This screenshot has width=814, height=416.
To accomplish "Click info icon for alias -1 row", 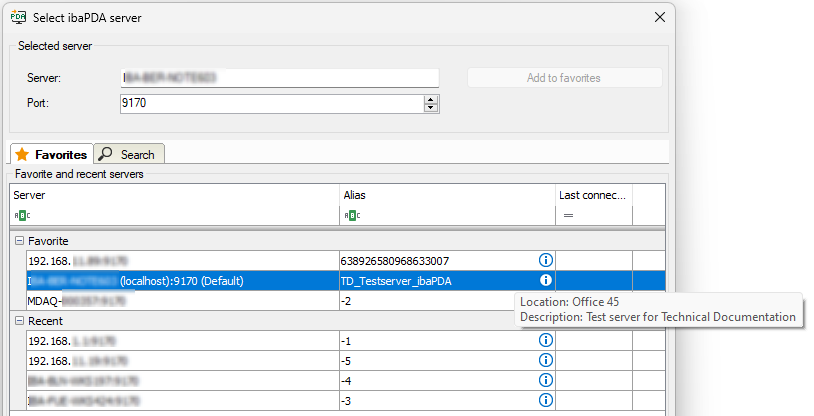I will tap(546, 340).
